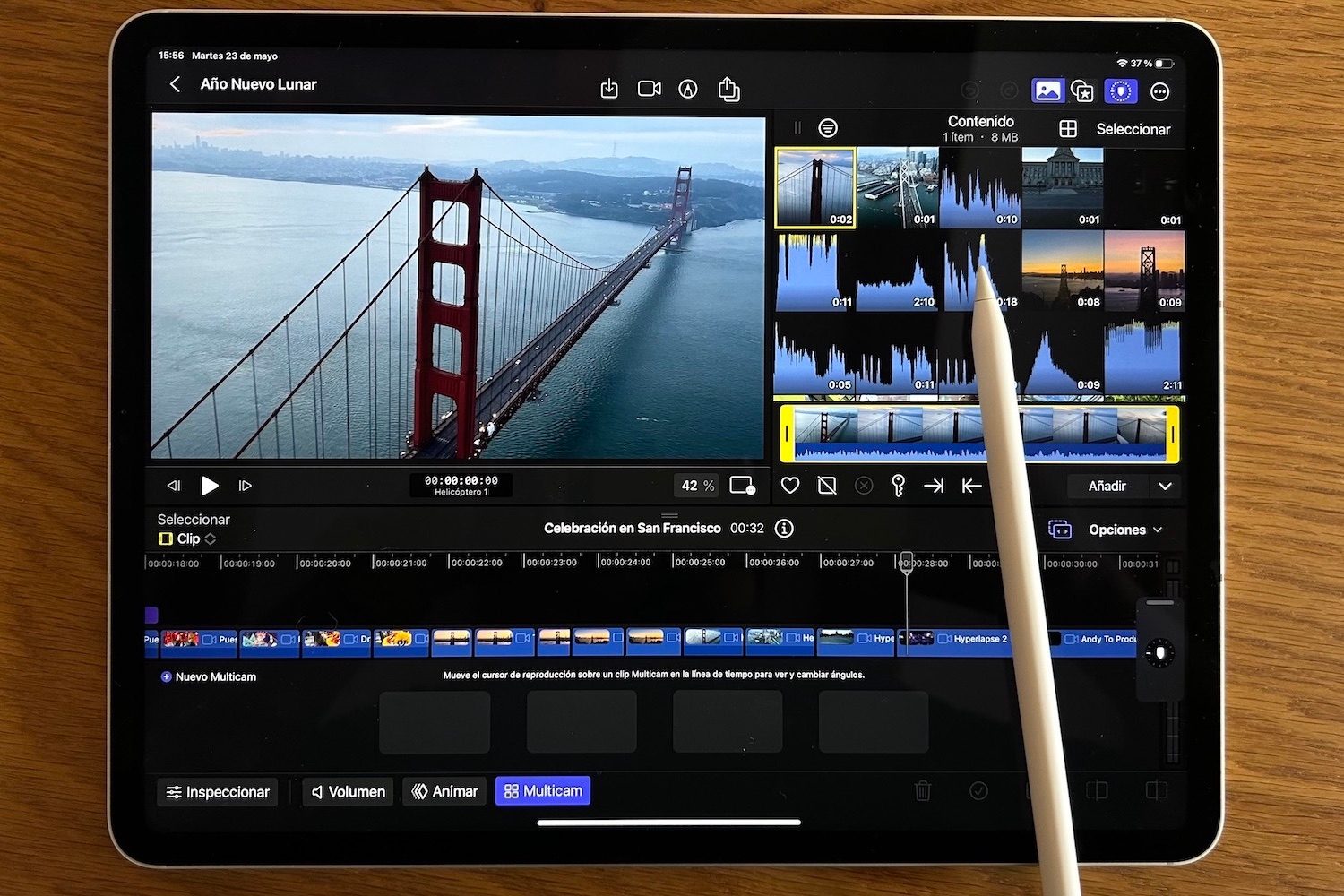The width and height of the screenshot is (1344, 896).
Task: Tap the share export icon
Action: (x=728, y=89)
